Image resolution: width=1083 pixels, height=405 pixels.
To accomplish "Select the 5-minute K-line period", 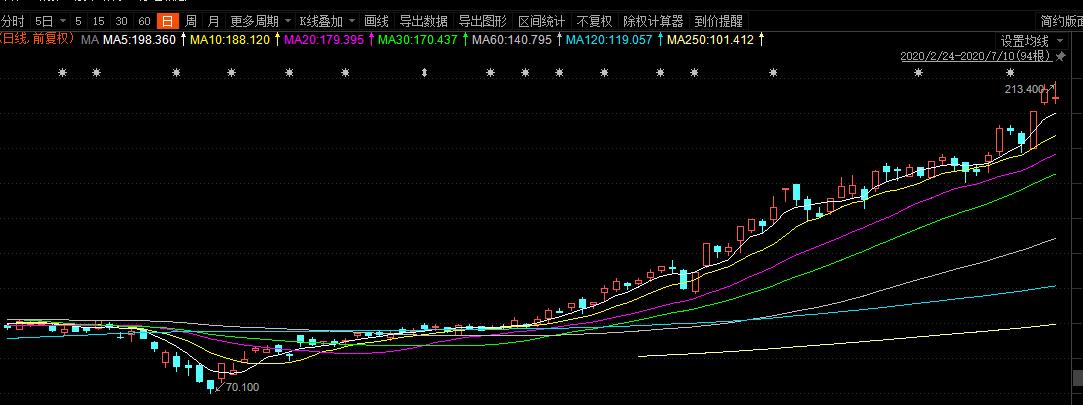I will [78, 21].
